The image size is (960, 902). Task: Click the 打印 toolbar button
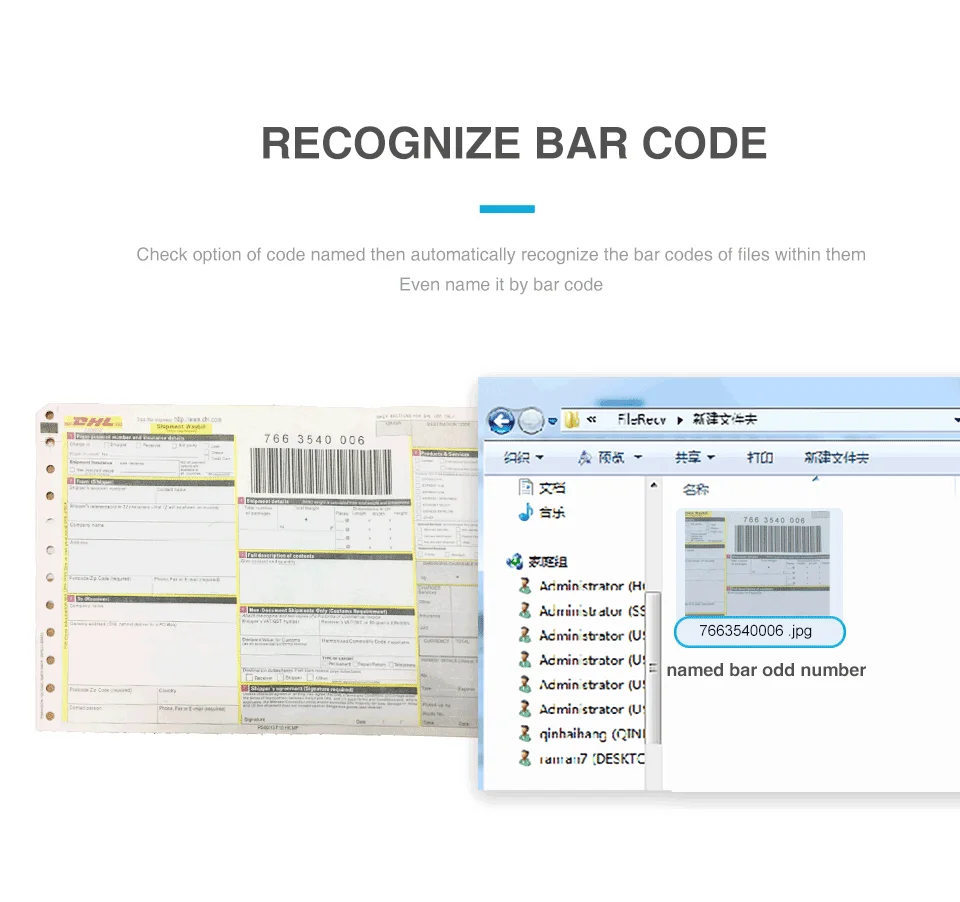point(760,457)
